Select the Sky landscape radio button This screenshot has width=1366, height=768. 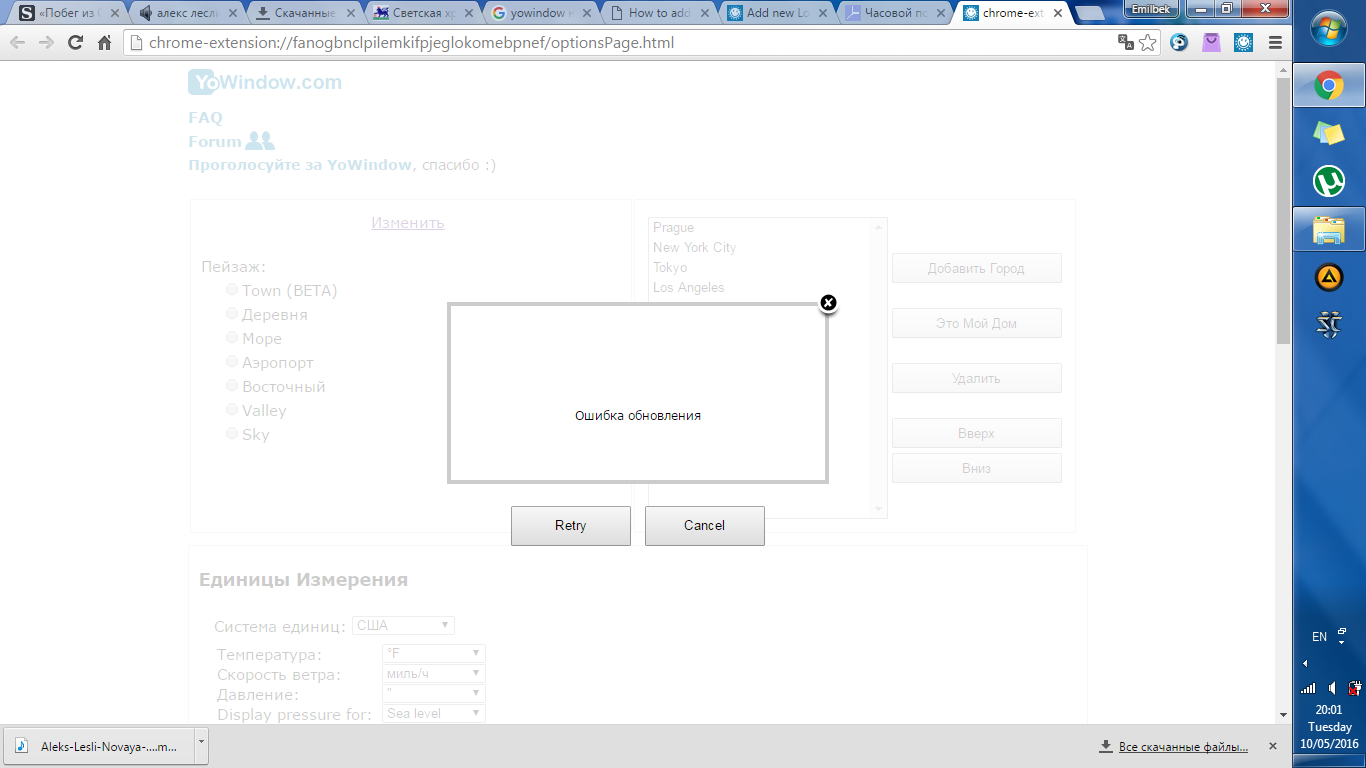(232, 434)
